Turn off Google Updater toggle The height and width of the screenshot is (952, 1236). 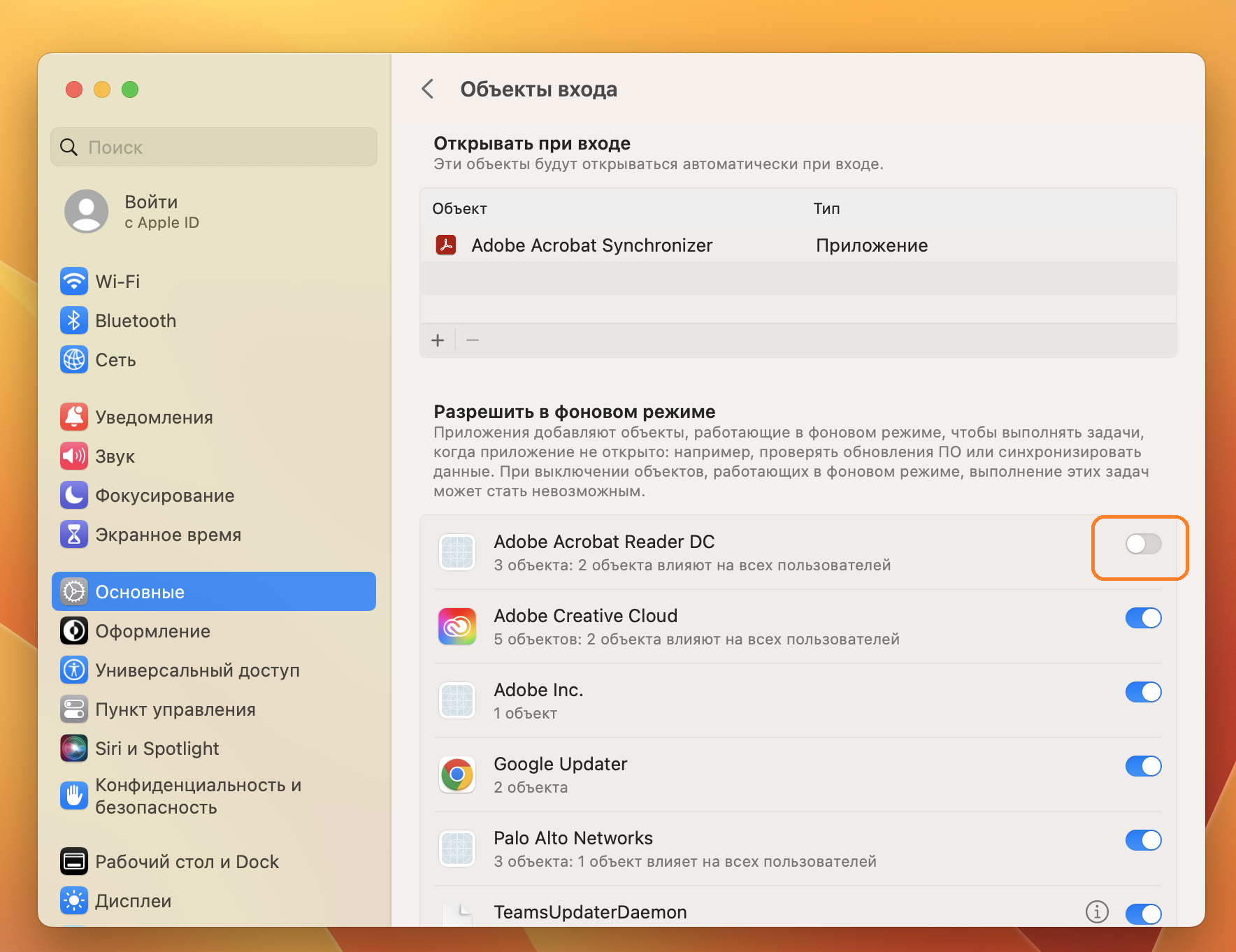1143,766
